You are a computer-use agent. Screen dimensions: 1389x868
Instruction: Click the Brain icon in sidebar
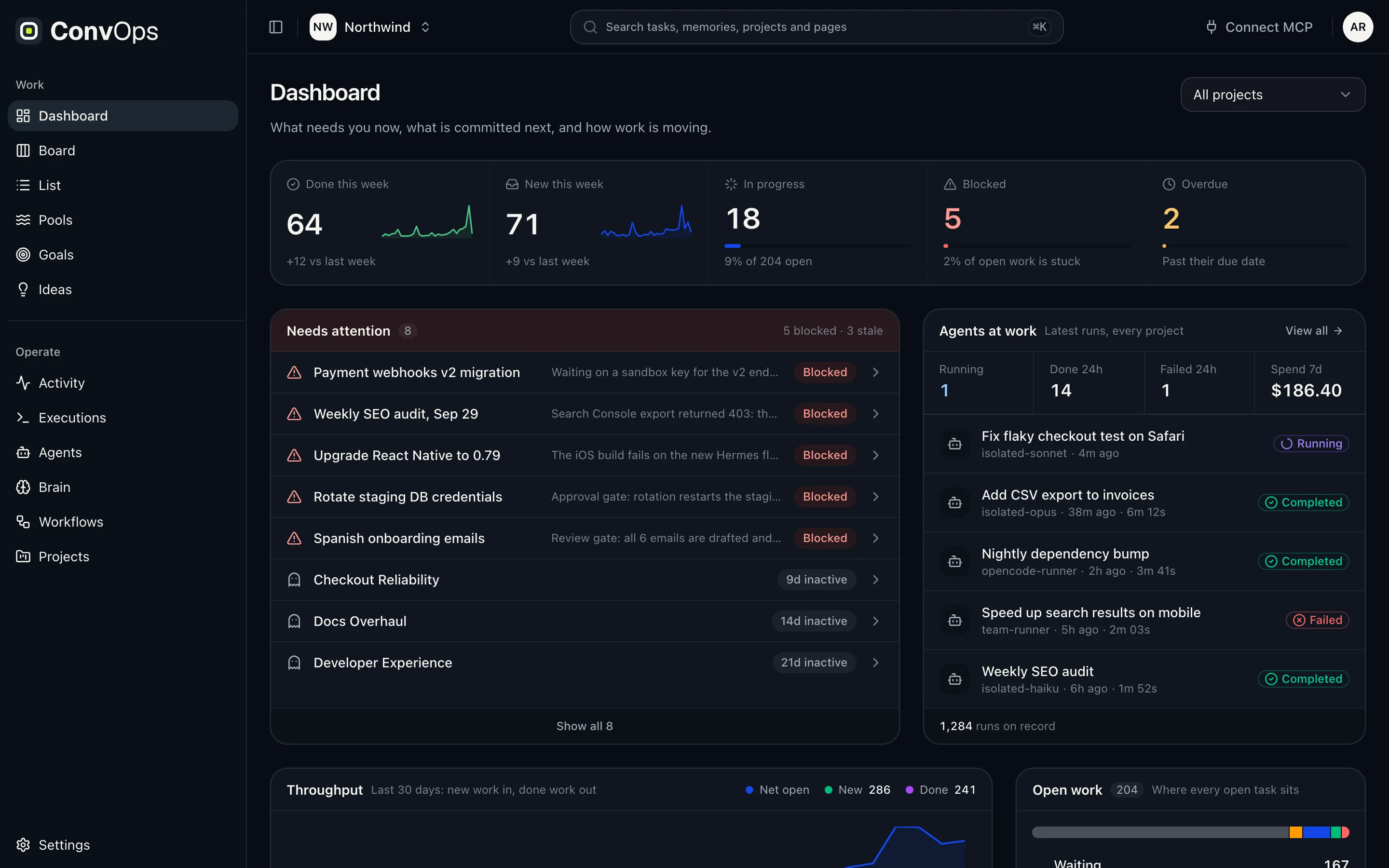pyautogui.click(x=23, y=487)
